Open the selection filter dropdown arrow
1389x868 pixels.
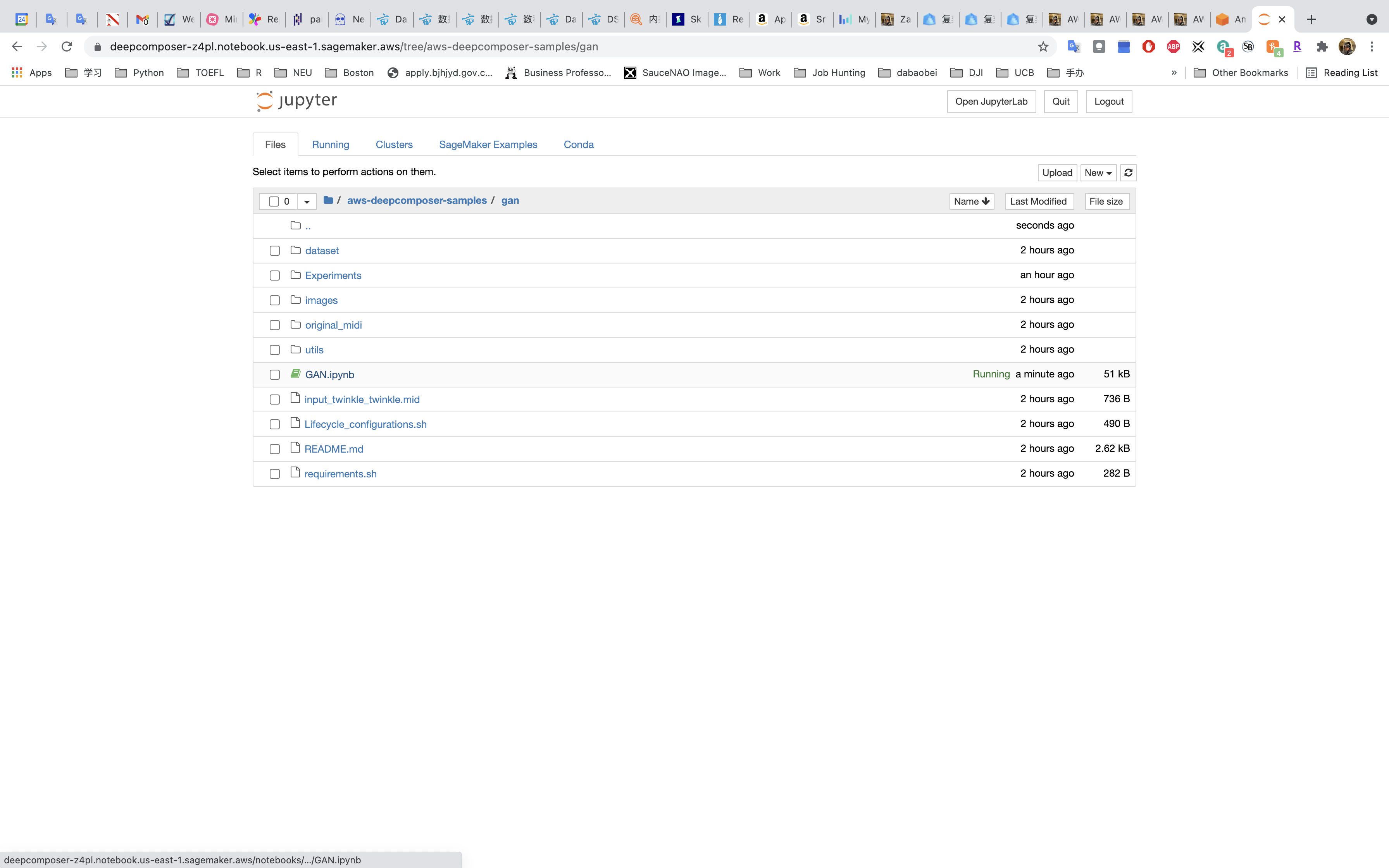[x=307, y=201]
